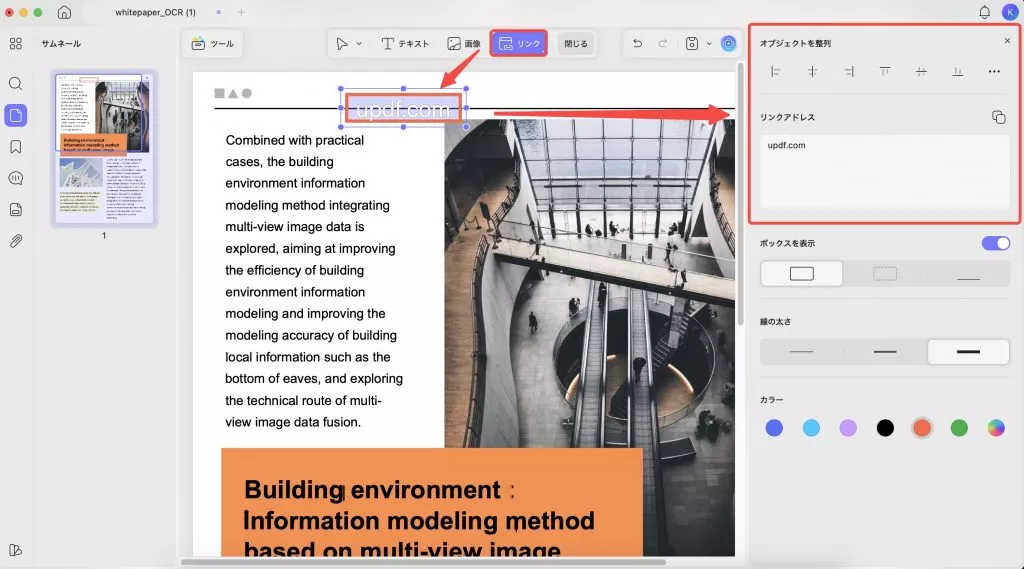The image size is (1024, 569).
Task: Open the bookmarks panel in sidebar
Action: [x=16, y=147]
